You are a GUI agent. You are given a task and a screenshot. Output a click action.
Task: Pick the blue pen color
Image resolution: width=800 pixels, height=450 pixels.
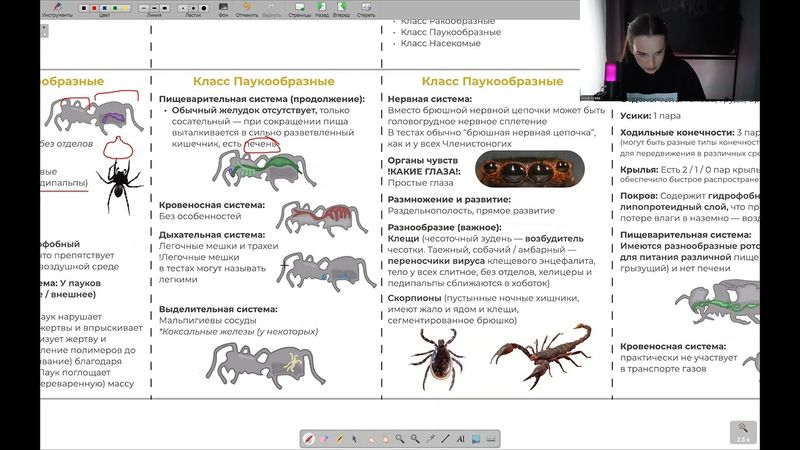(x=105, y=8)
